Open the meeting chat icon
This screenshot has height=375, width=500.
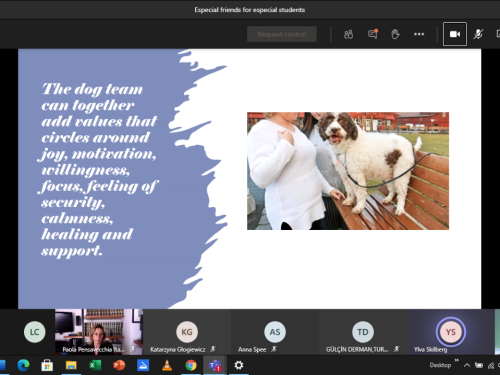tap(373, 34)
